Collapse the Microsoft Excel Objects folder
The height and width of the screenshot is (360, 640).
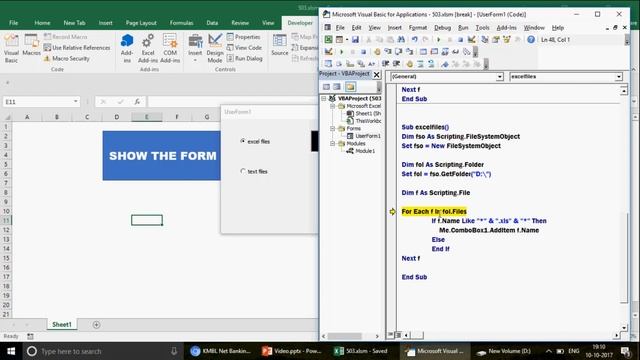click(x=332, y=106)
